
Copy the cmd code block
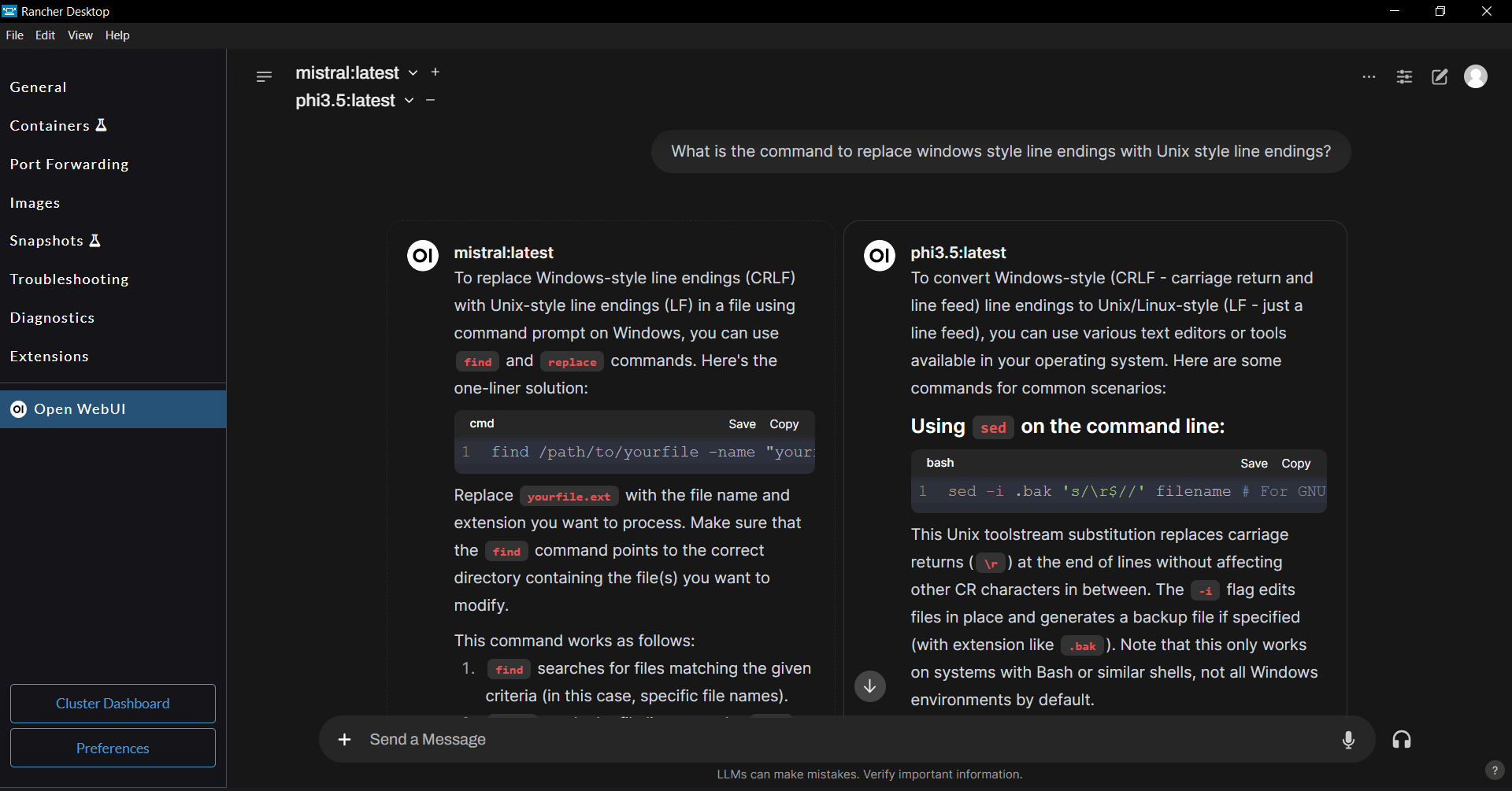point(784,424)
